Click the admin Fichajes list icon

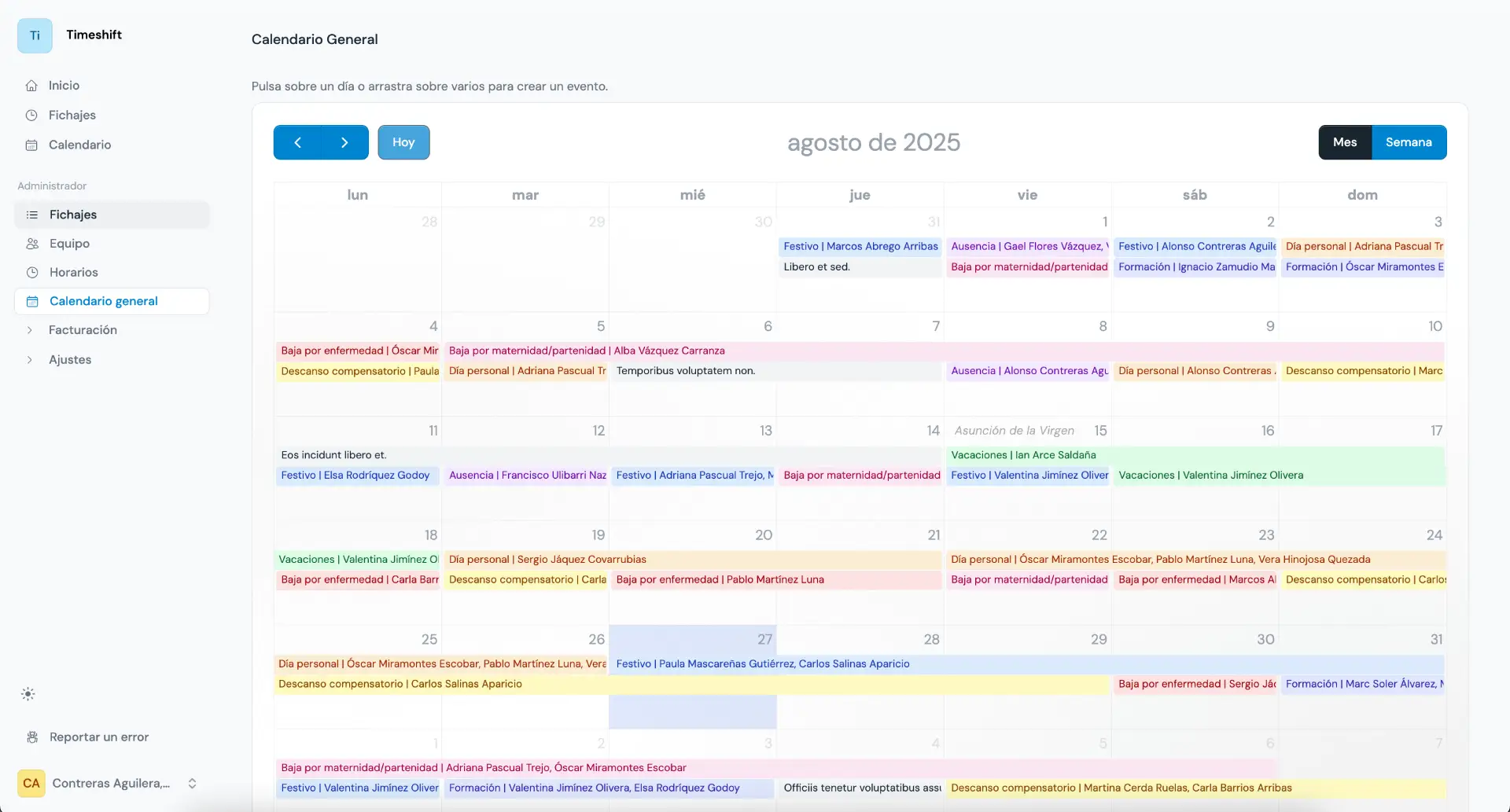coord(31,215)
